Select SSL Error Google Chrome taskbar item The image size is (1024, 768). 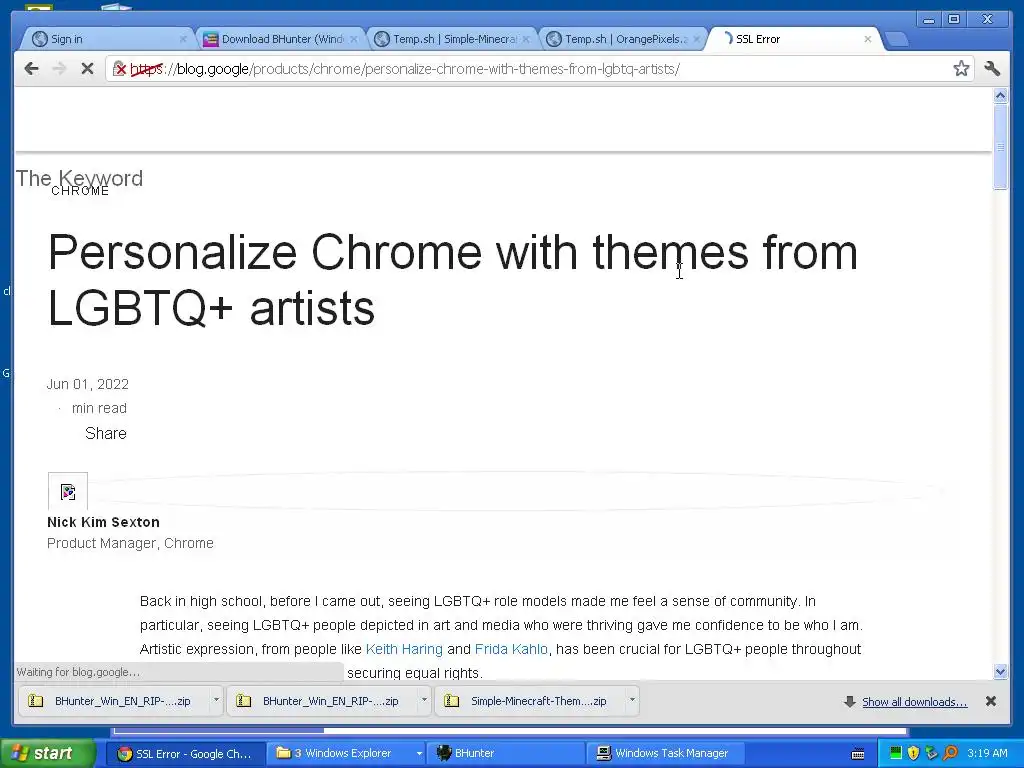coord(185,754)
